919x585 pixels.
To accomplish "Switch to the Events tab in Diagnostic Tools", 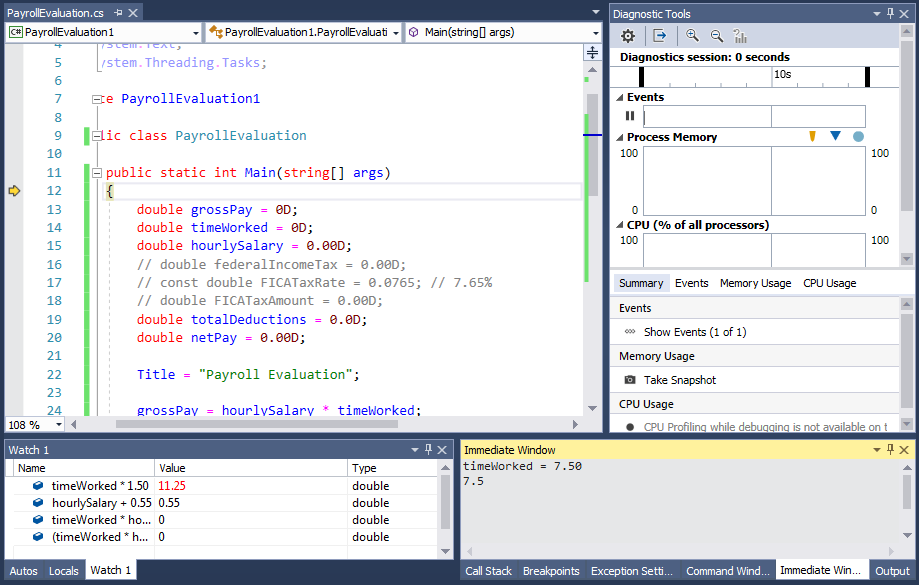I will [692, 283].
